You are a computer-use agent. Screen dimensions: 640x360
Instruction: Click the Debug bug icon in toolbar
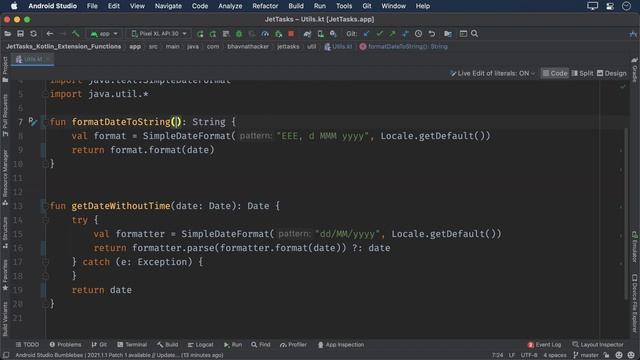[x=239, y=34]
